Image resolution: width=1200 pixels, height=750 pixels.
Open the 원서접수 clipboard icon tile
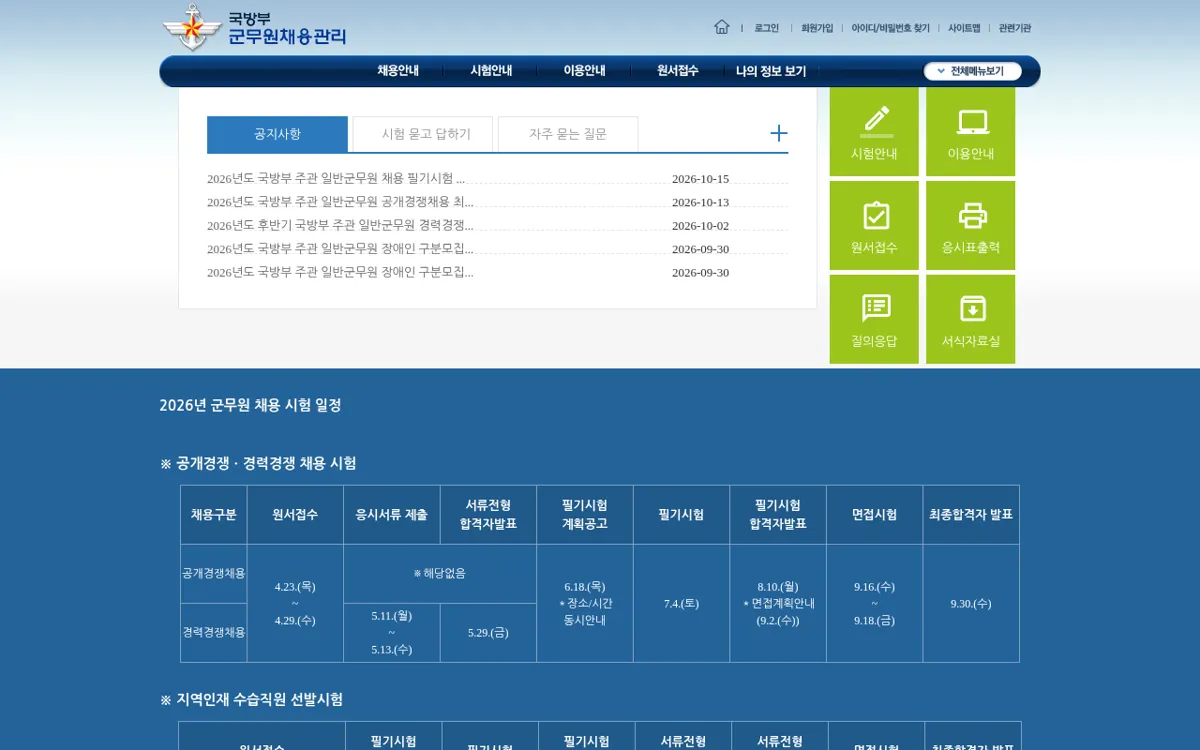pyautogui.click(x=874, y=226)
